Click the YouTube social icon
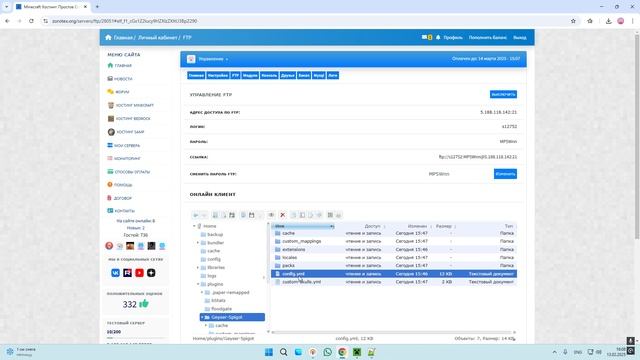This screenshot has height=360, width=640. click(x=139, y=273)
